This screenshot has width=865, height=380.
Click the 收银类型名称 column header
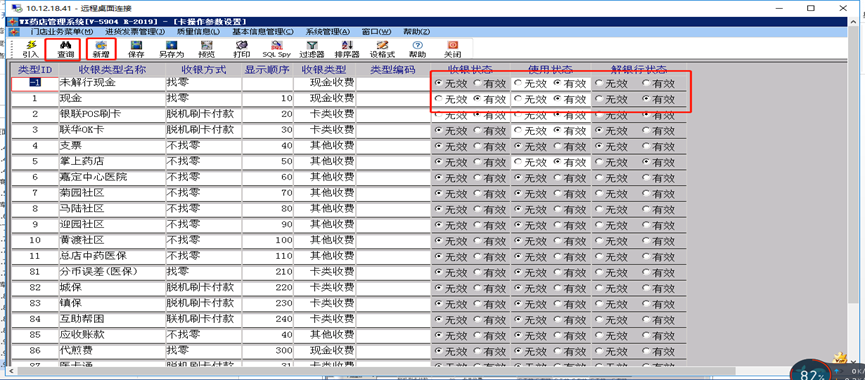111,69
